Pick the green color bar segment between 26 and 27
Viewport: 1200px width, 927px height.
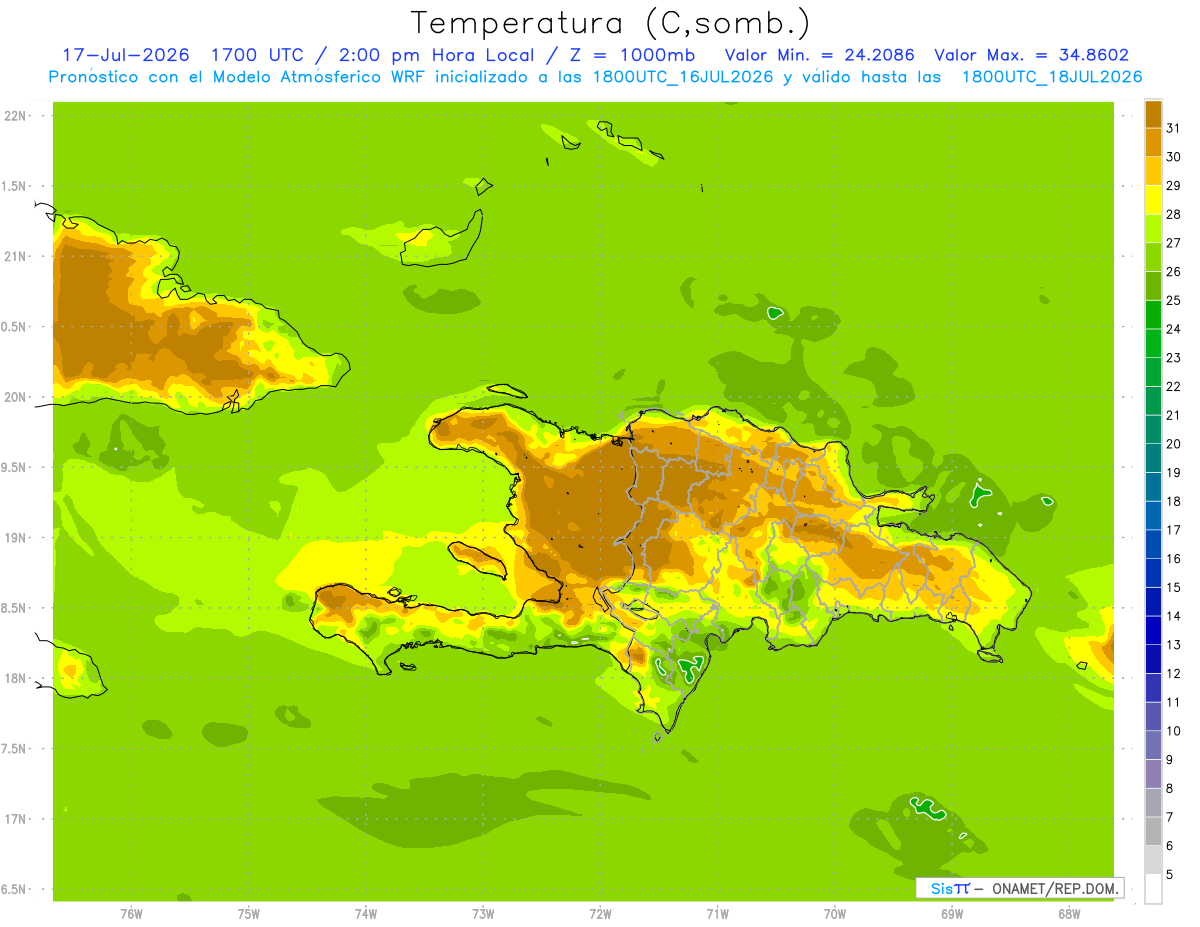click(1153, 257)
